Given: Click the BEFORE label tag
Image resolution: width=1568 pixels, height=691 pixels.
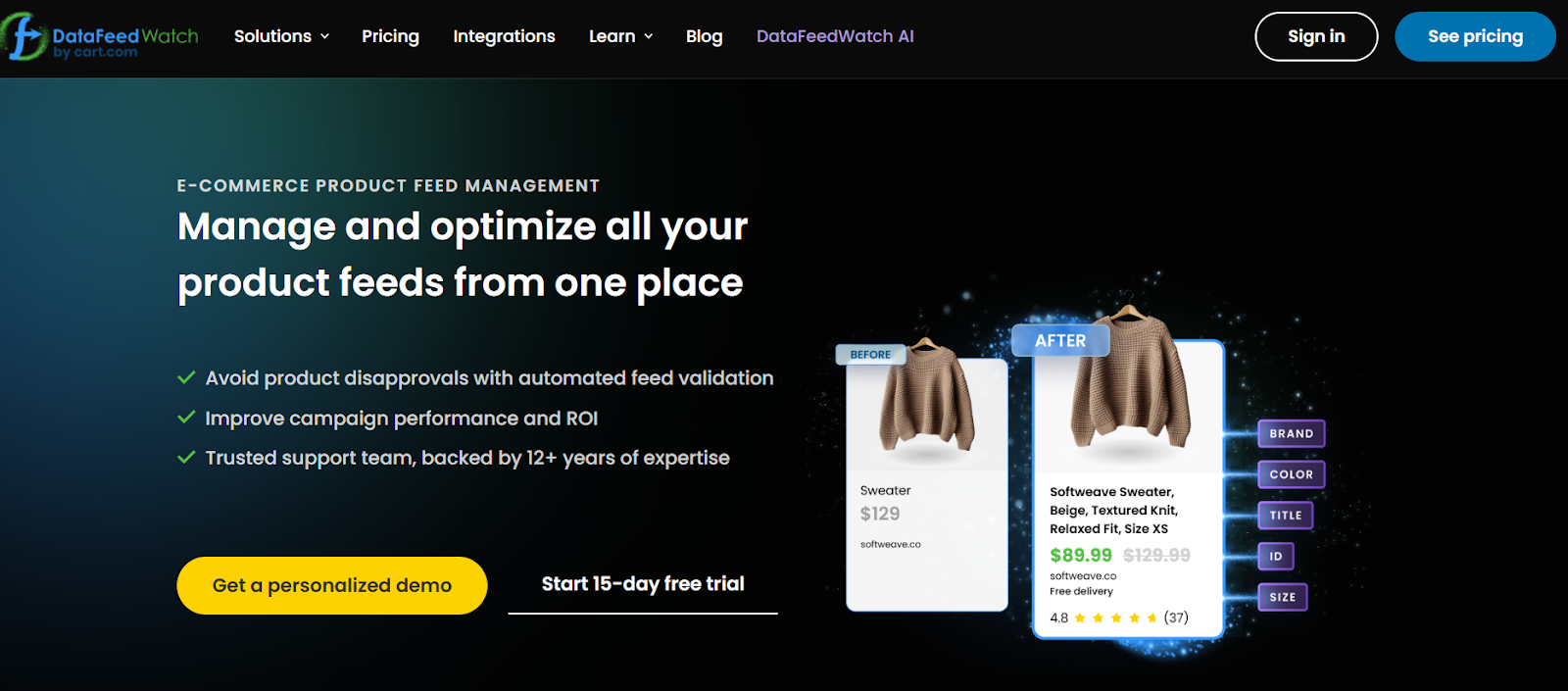Looking at the screenshot, I should pos(870,355).
